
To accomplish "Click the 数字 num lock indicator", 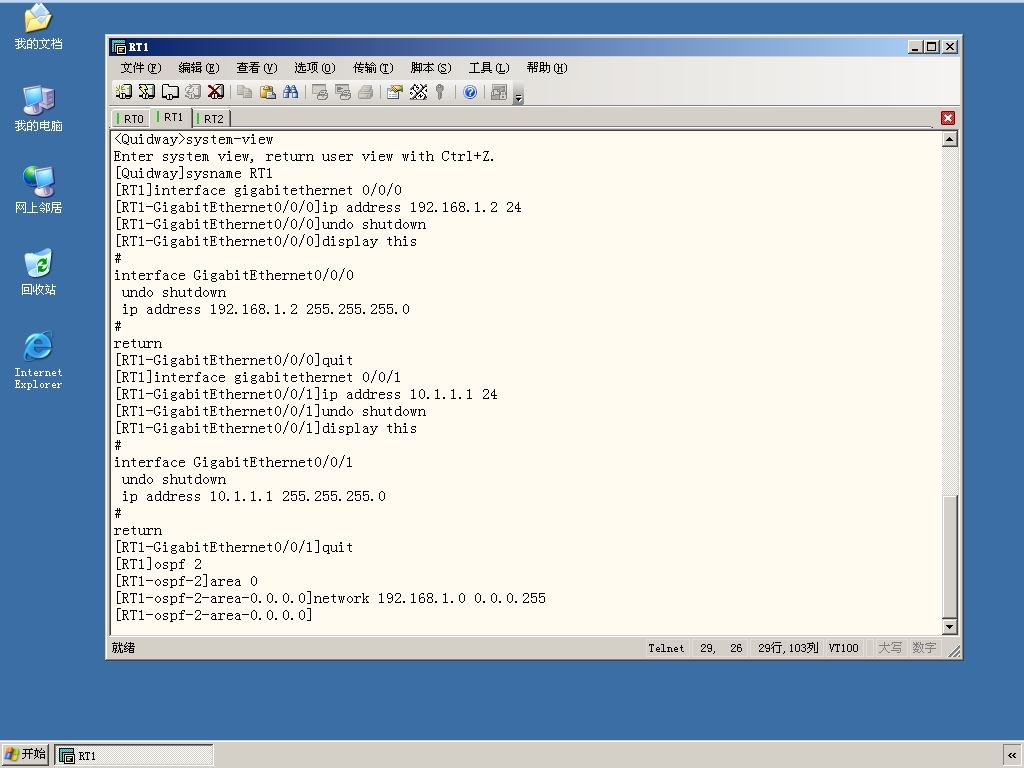I will point(924,648).
